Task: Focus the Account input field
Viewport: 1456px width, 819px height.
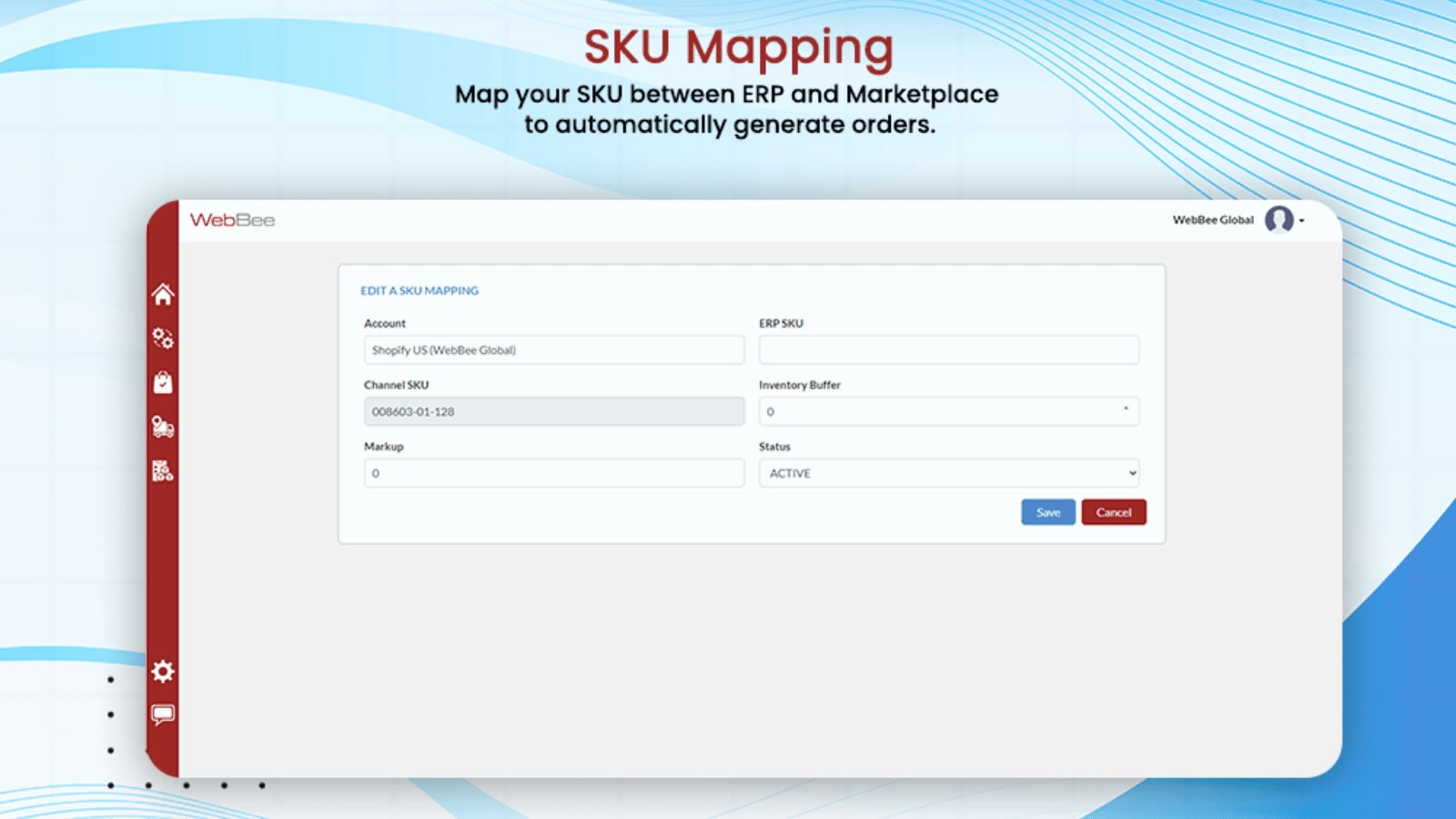Action: tap(554, 349)
